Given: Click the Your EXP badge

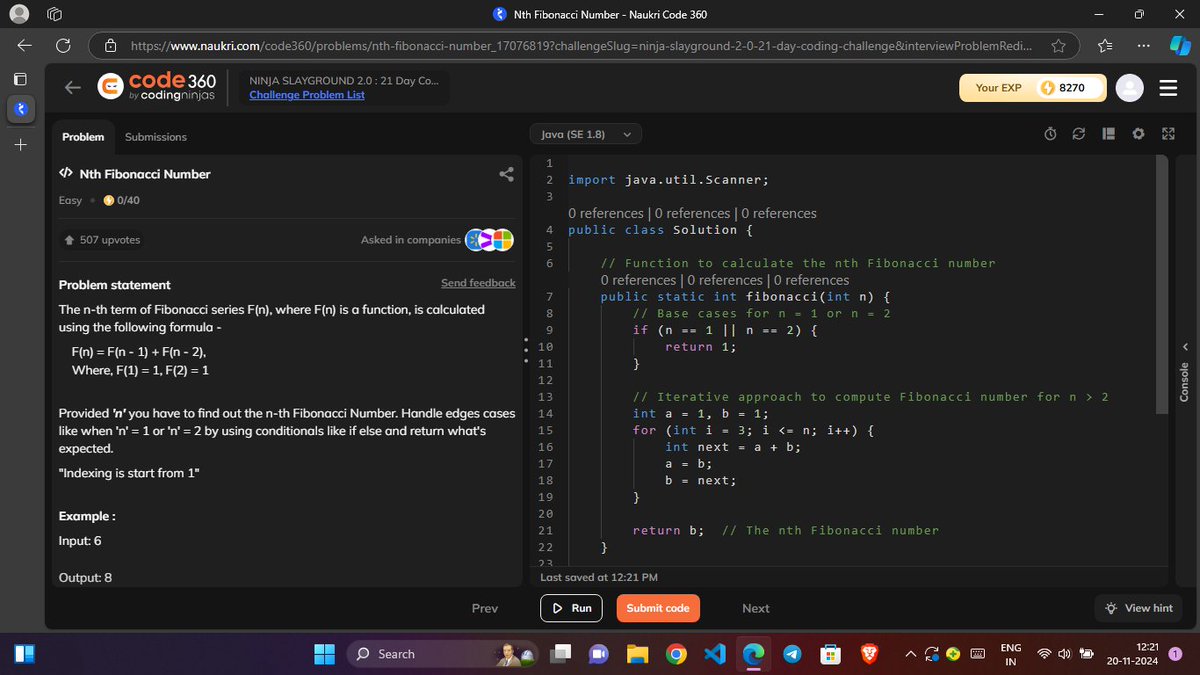Looking at the screenshot, I should (1033, 88).
